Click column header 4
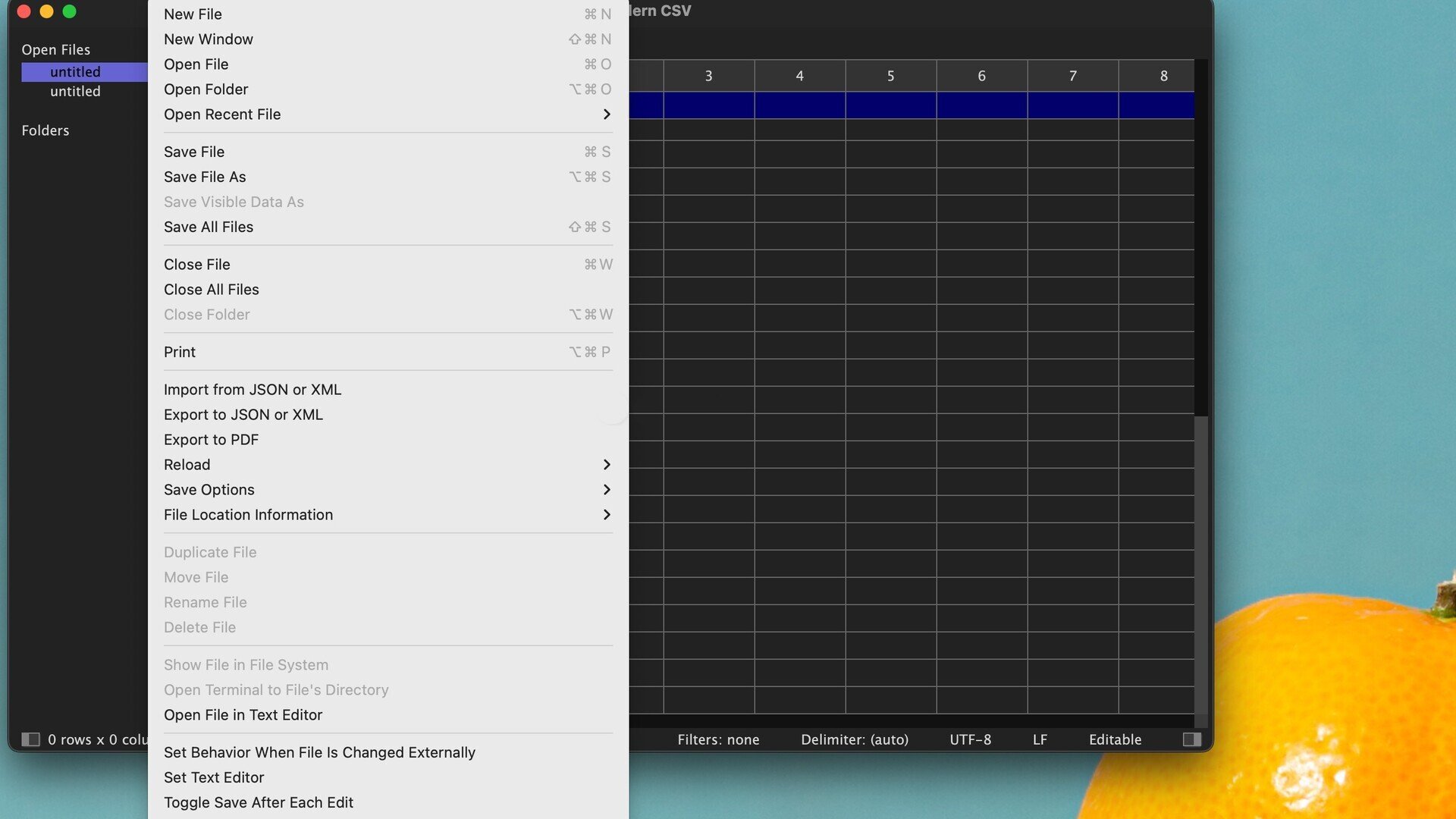1456x819 pixels. point(800,76)
